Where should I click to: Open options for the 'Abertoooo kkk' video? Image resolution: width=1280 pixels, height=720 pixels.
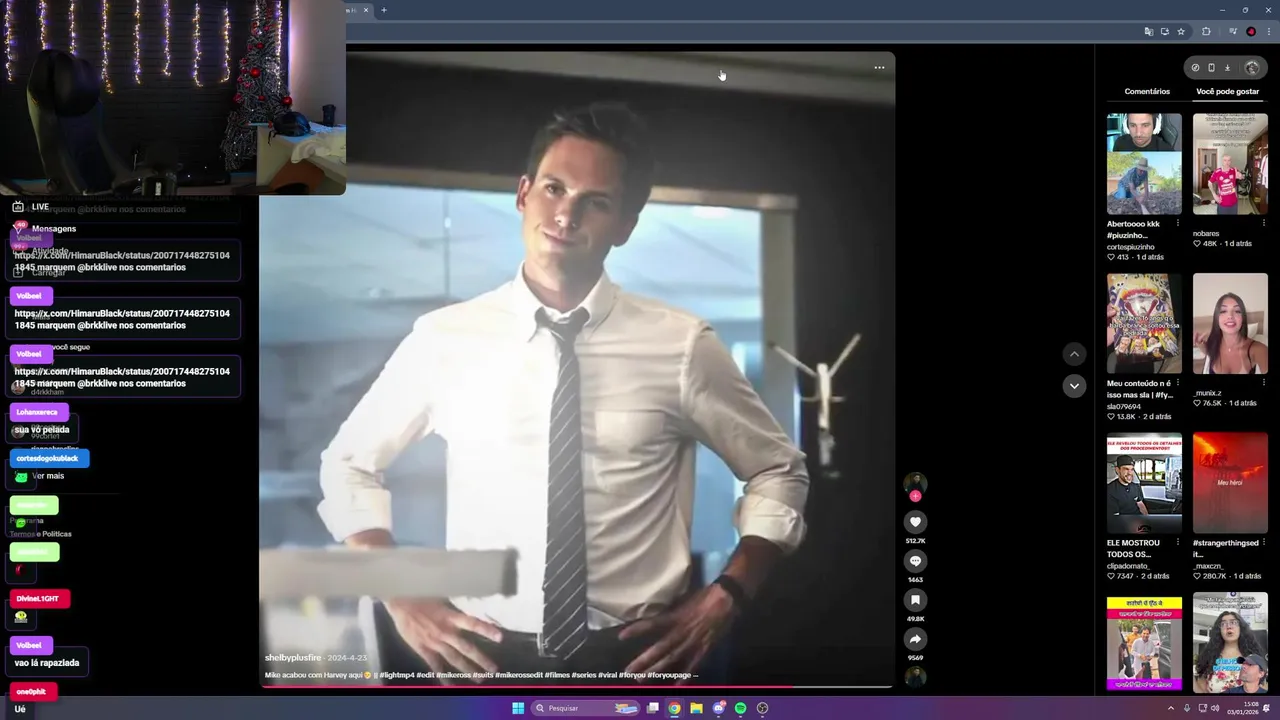pos(1177,223)
